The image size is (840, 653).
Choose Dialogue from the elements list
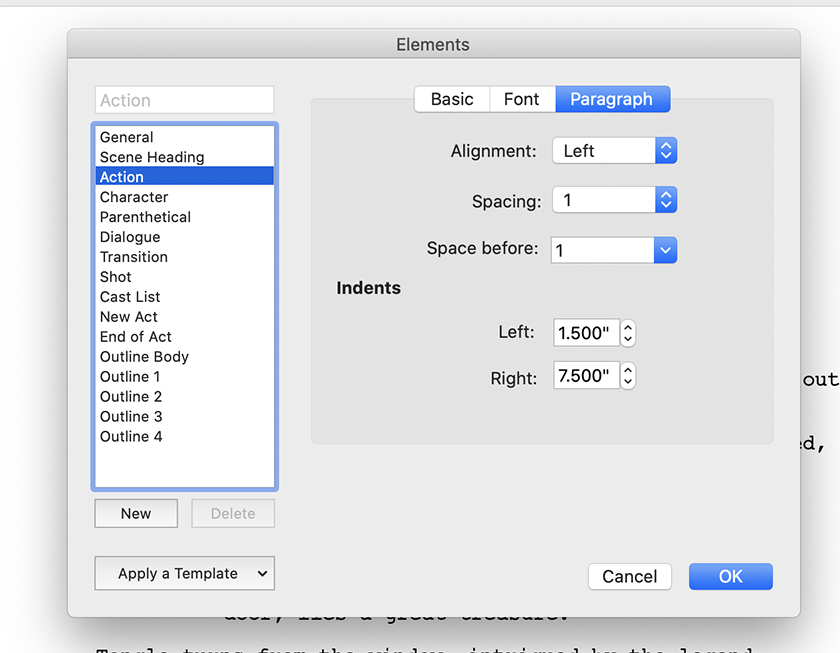(130, 237)
